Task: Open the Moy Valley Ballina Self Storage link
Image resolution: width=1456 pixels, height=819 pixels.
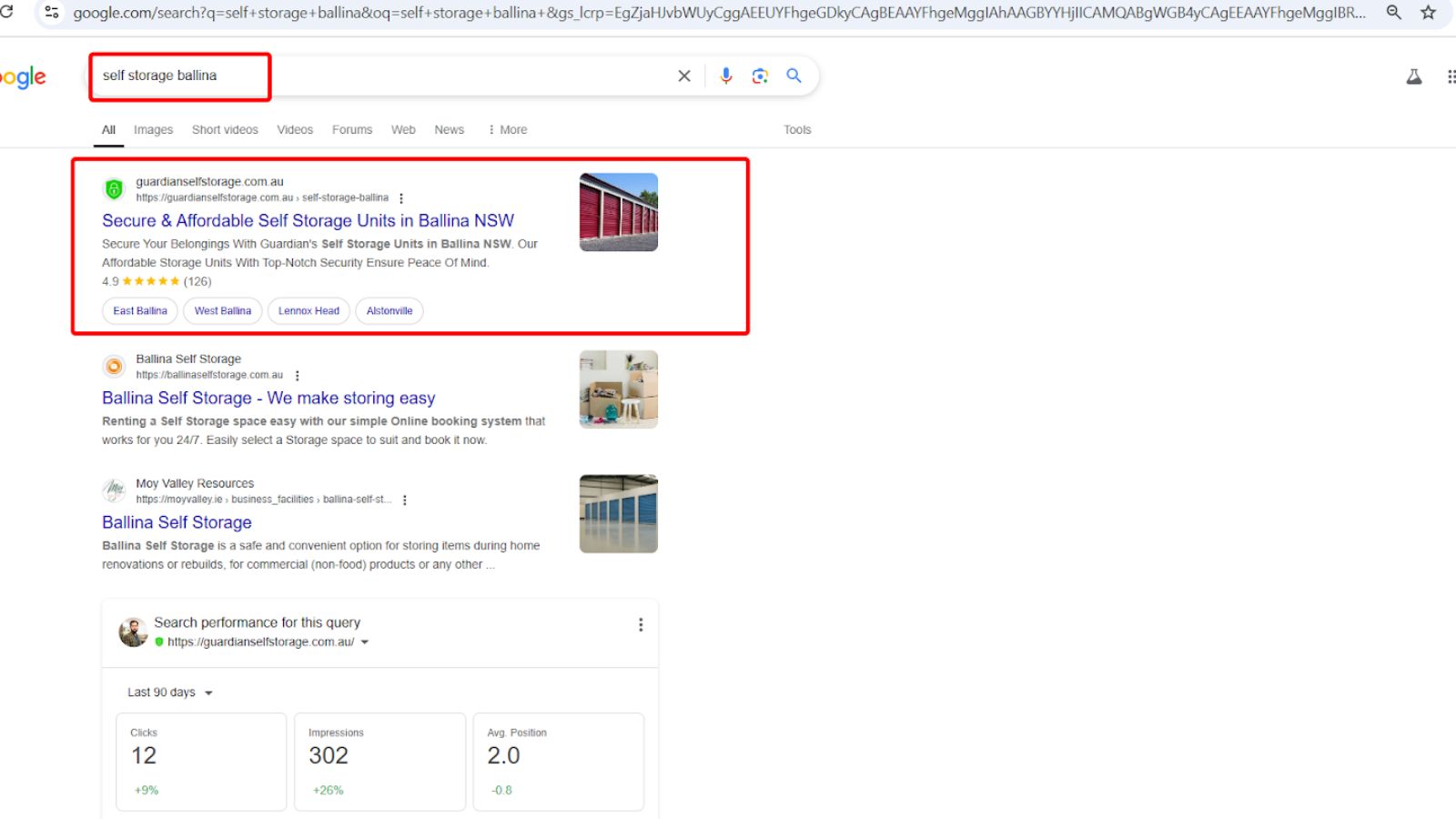Action: 177,522
